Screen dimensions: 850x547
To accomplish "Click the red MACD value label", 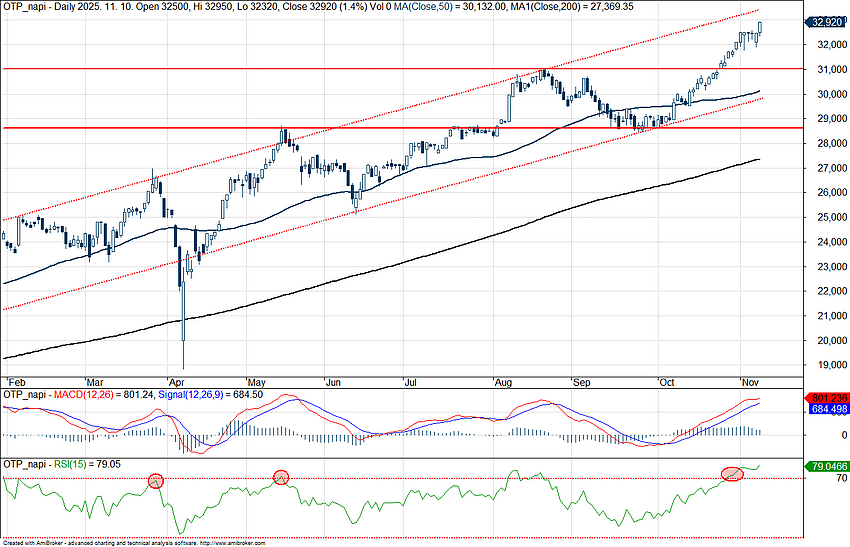I will [826, 398].
